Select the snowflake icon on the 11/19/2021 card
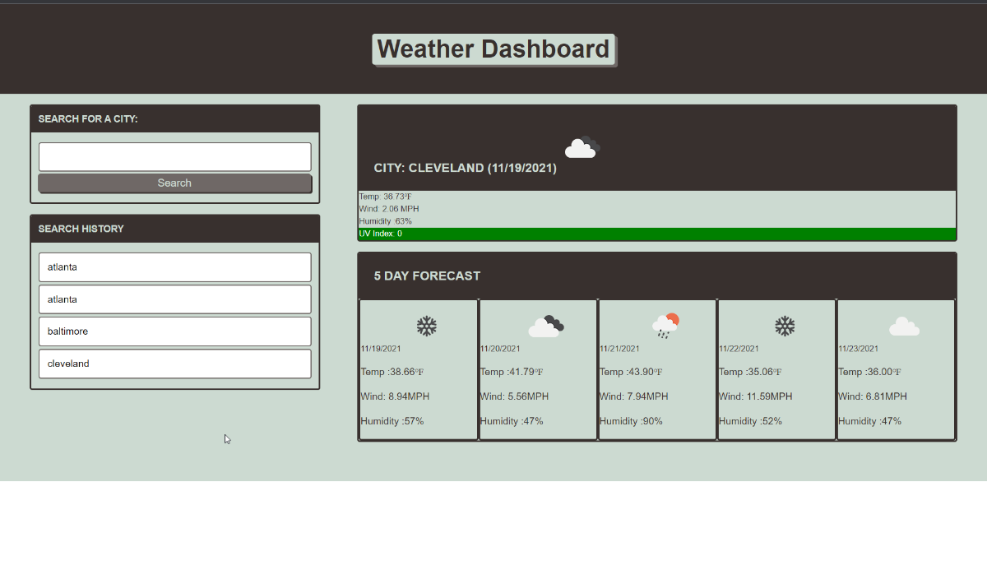Screen dimensions: 987x586 427,326
